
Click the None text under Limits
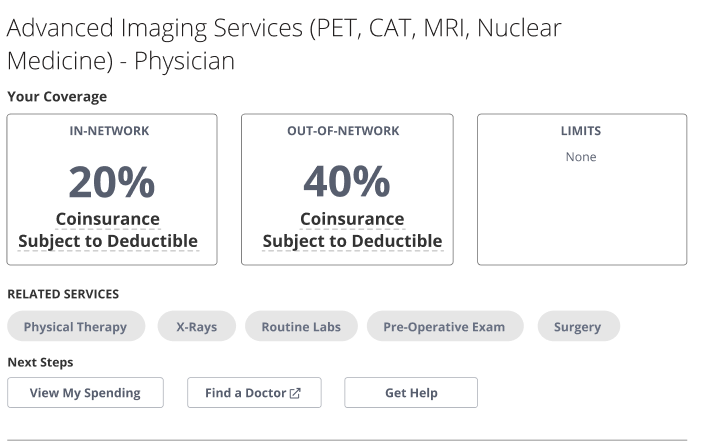click(x=581, y=157)
